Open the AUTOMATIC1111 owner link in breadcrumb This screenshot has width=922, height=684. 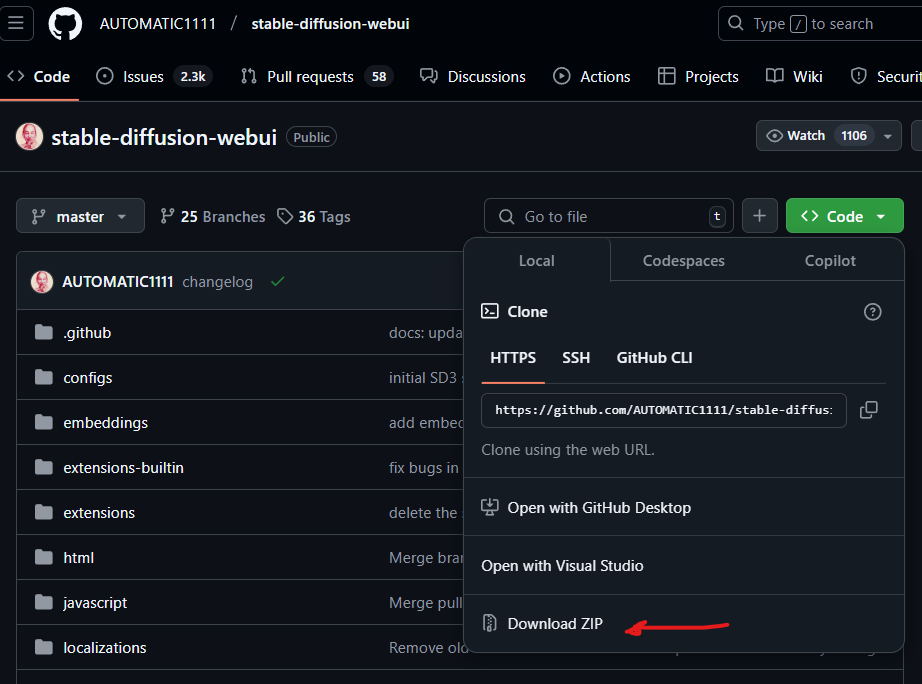158,24
